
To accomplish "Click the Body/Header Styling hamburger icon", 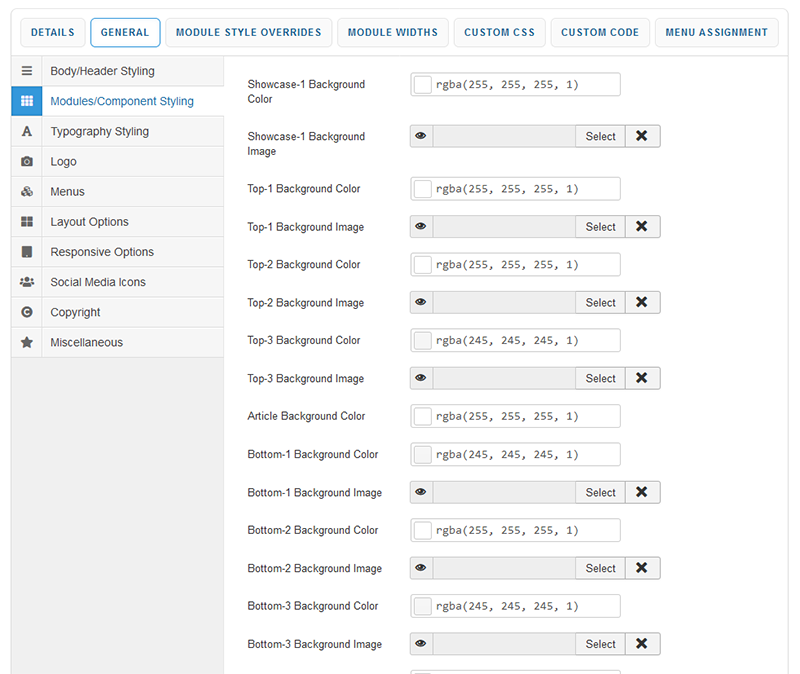I will 27,72.
